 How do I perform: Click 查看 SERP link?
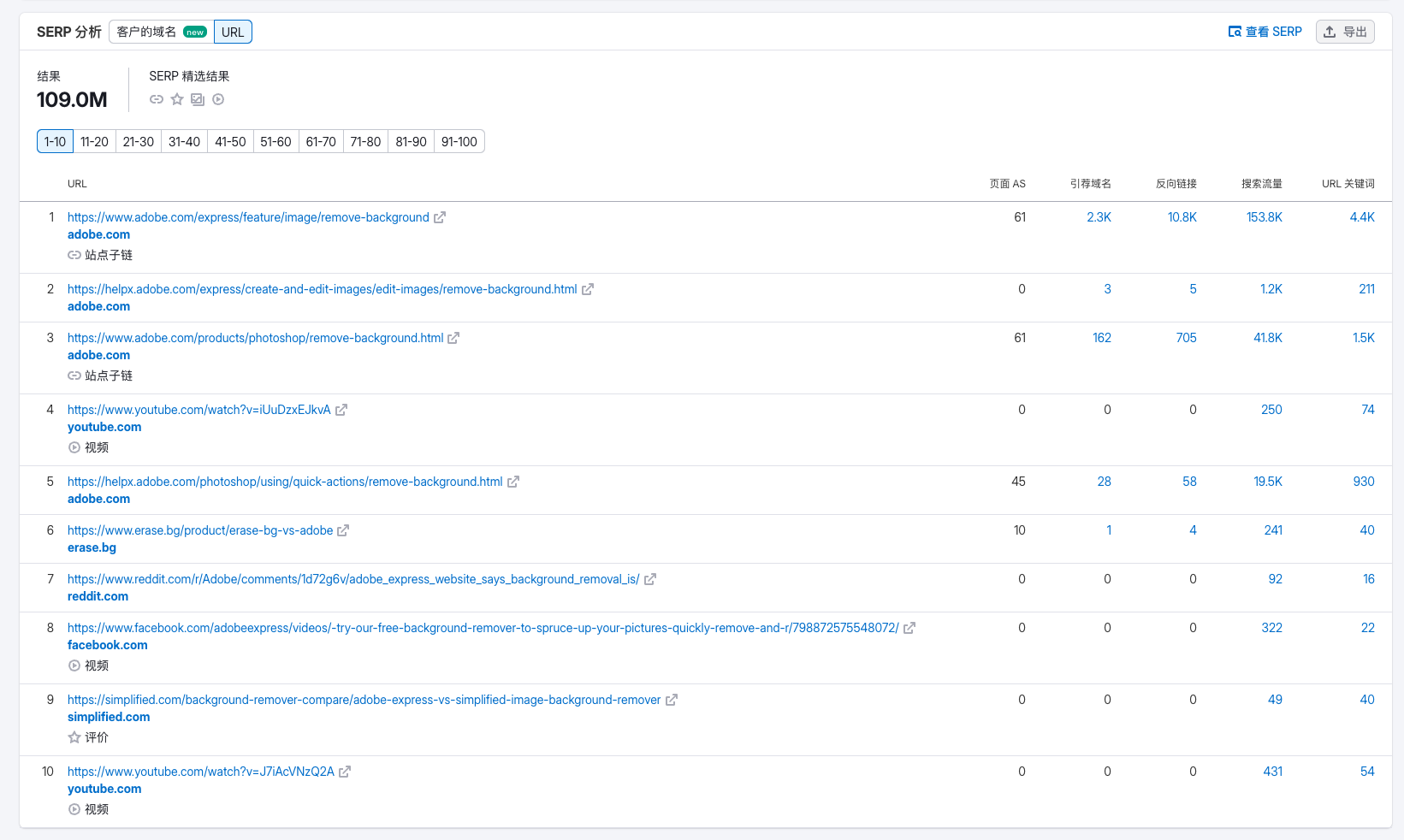pos(1265,32)
